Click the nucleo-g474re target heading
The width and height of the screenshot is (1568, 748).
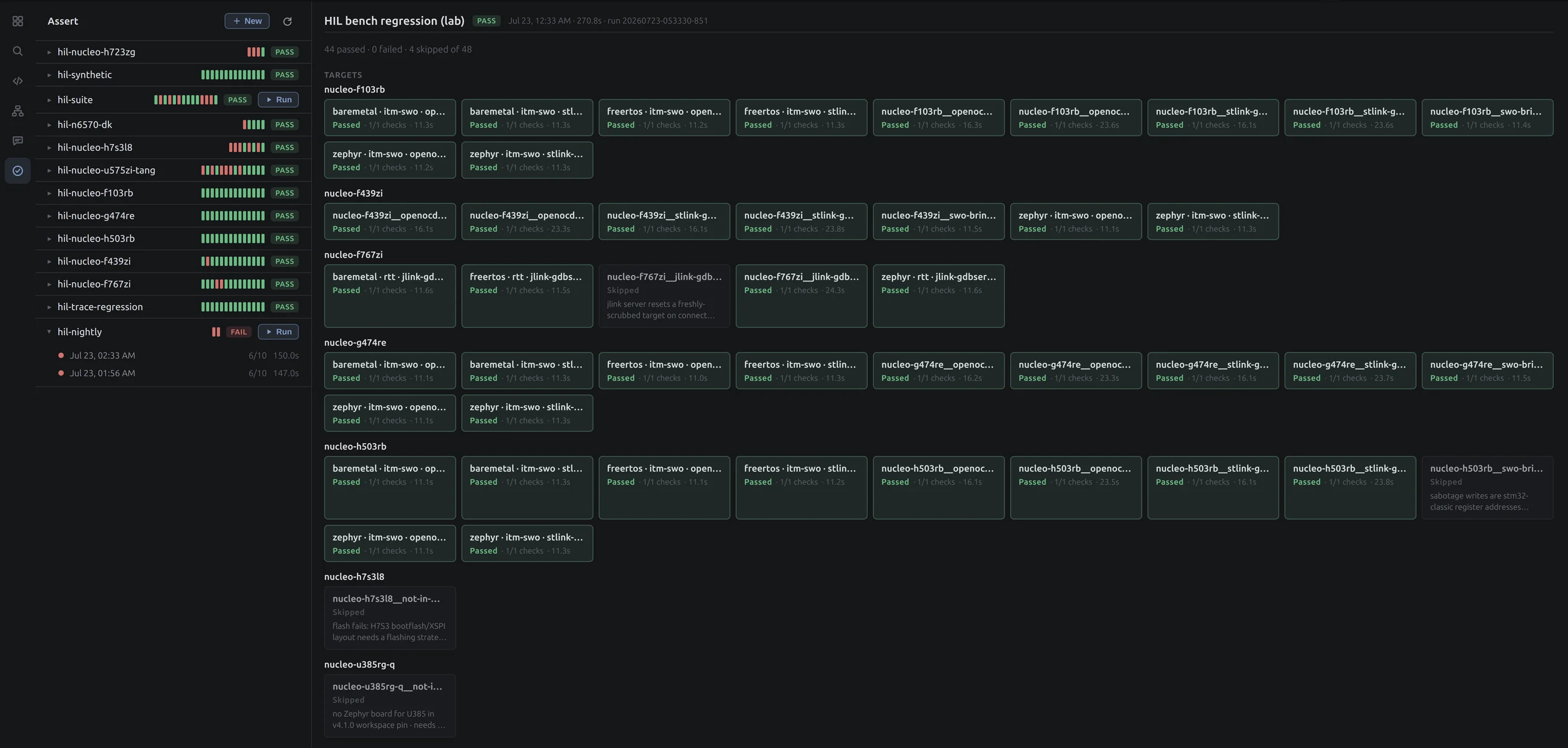pyautogui.click(x=355, y=343)
